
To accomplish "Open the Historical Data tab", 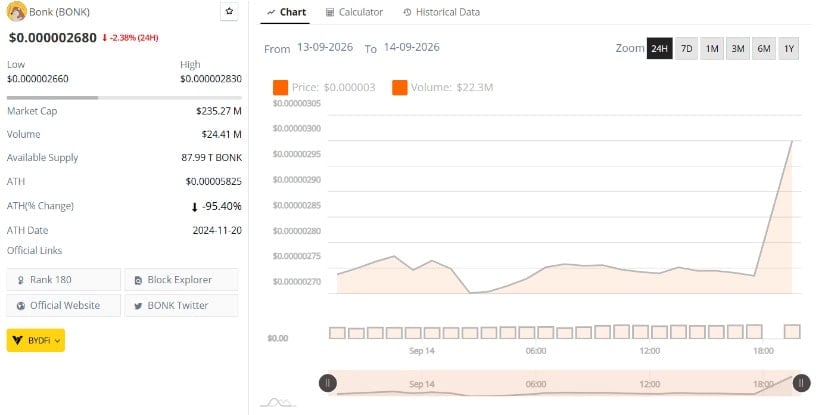I will tap(441, 12).
